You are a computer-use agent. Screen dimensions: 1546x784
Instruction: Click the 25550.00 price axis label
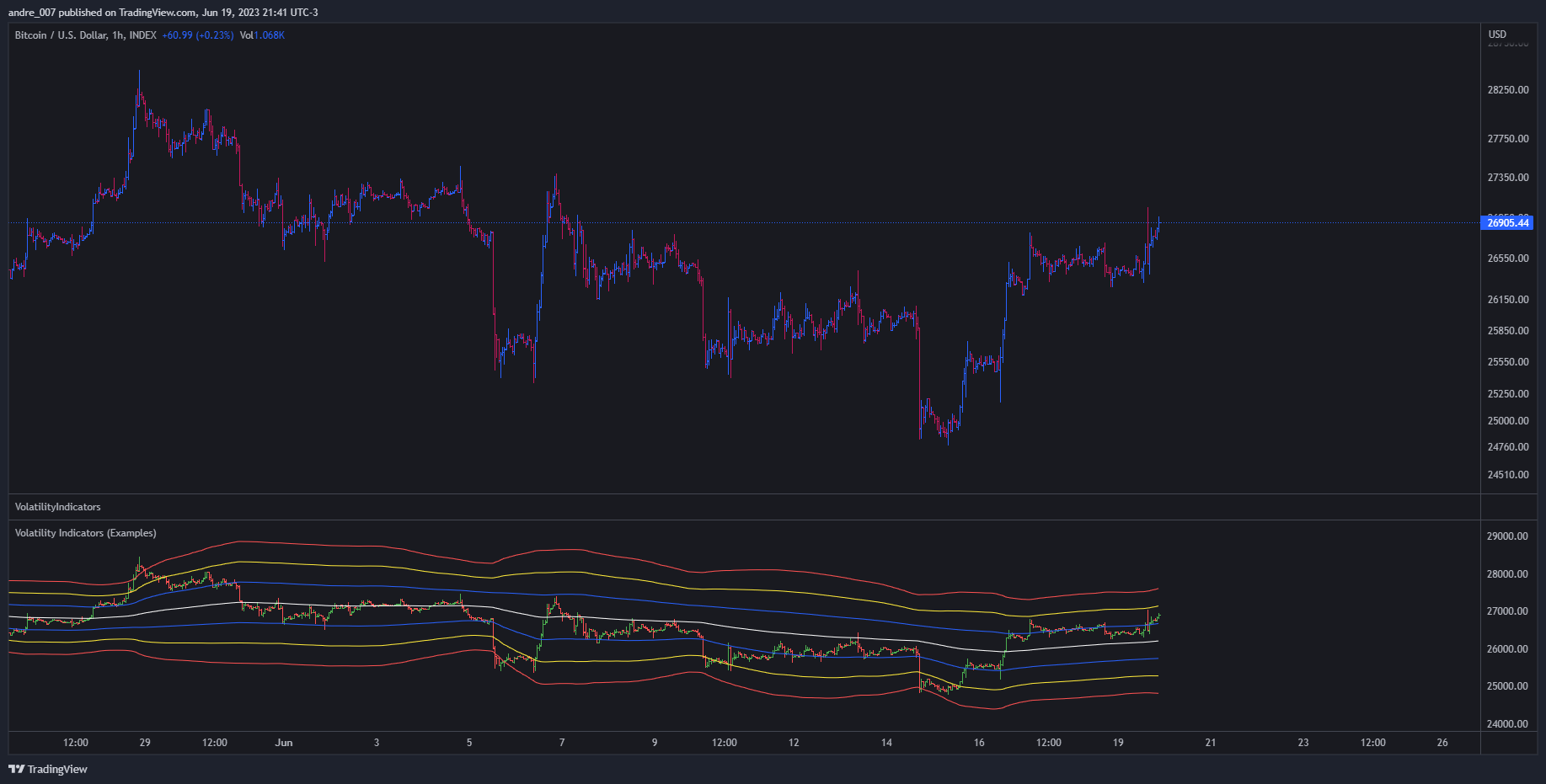pyautogui.click(x=1508, y=362)
